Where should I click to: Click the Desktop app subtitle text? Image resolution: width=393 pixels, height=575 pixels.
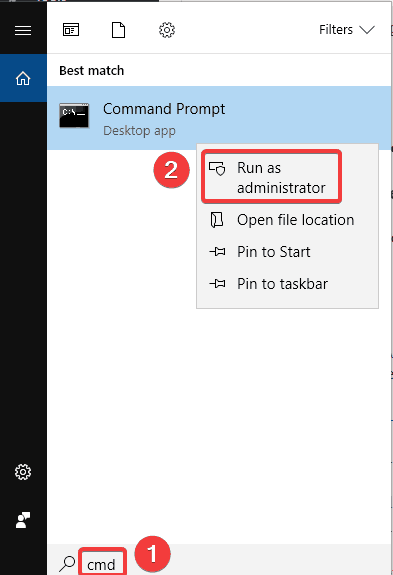coord(139,131)
